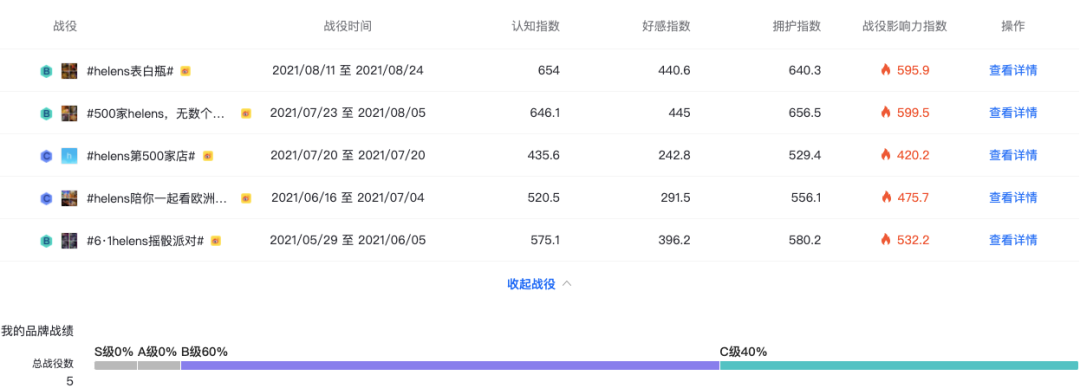Click the C grade badge for #helens陪你一起看欧洲…

[x=46, y=198]
